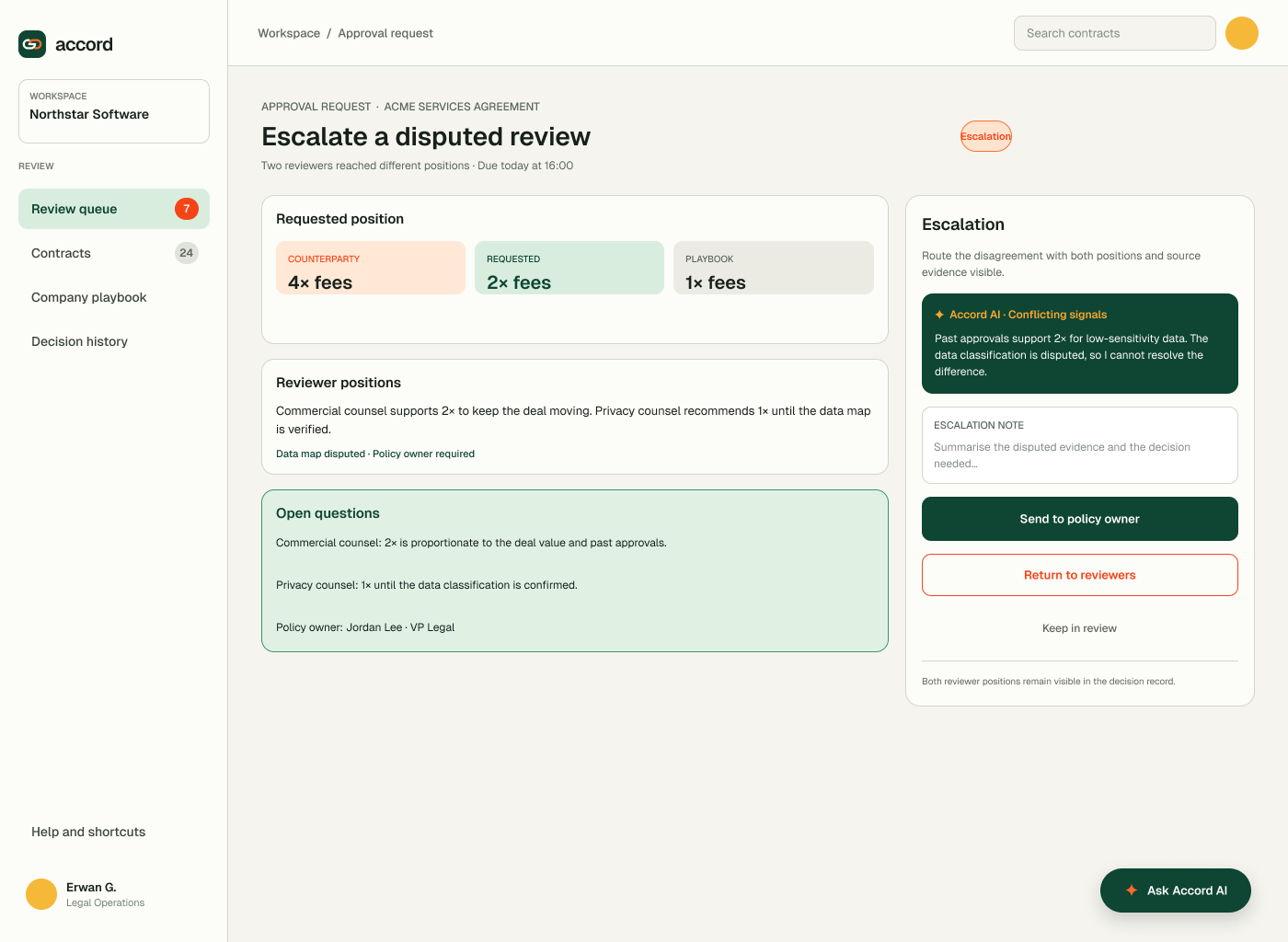Click Return to reviewers button

[x=1080, y=575]
